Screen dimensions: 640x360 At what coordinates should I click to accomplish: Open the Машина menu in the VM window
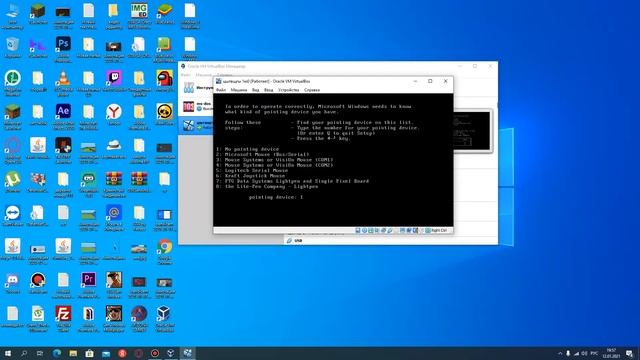point(239,90)
